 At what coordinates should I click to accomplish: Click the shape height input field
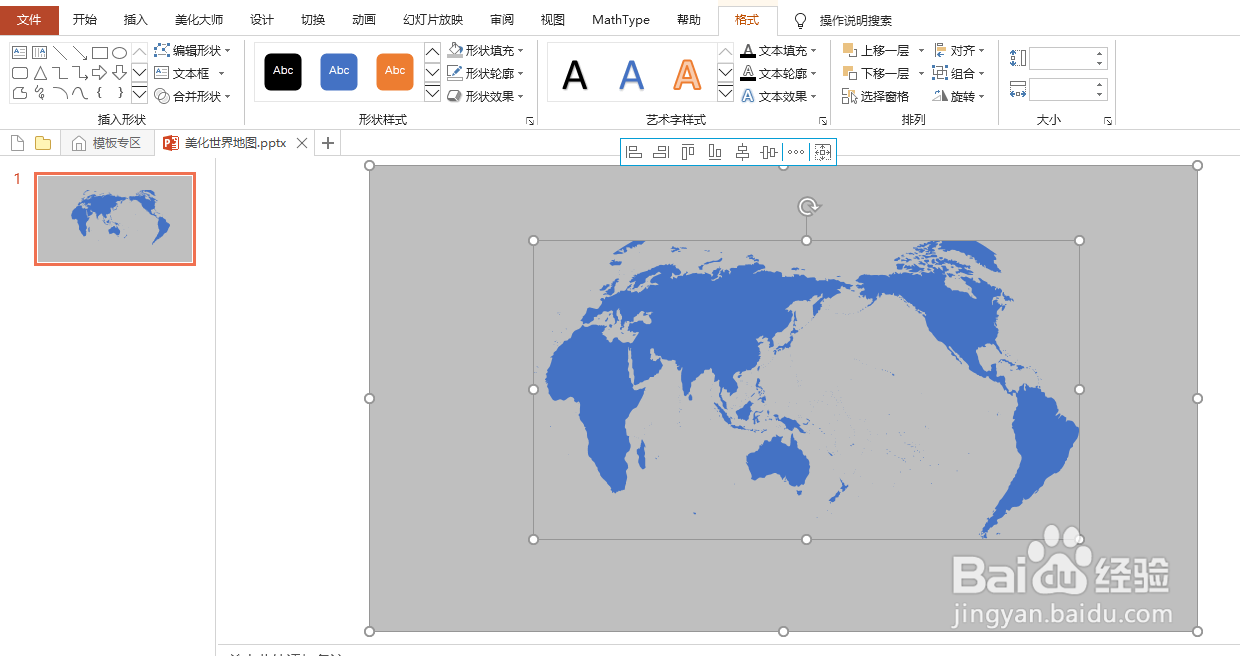tap(1068, 58)
